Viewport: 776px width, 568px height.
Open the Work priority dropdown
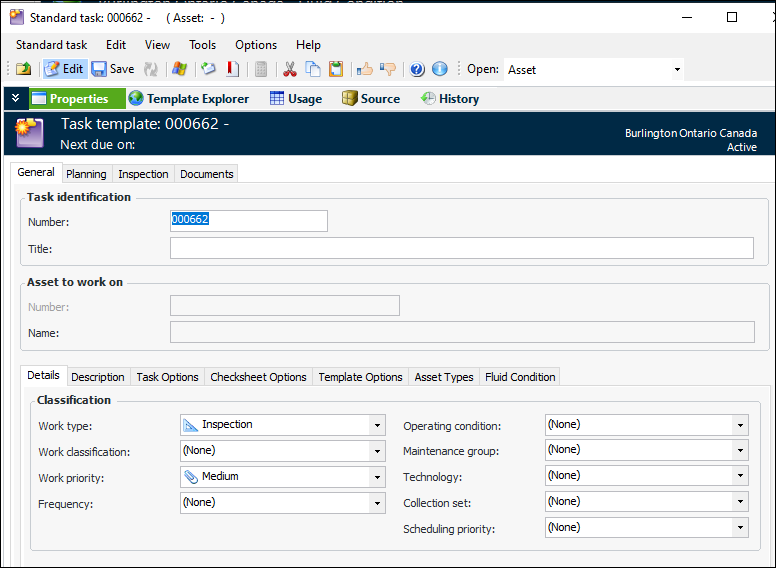377,477
